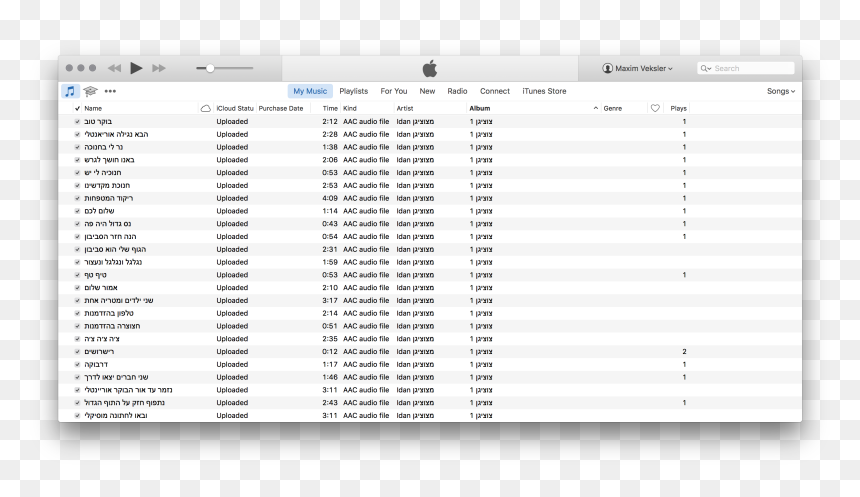Screen dimensions: 860x497
Task: Switch to the Playlists tab
Action: tap(354, 91)
